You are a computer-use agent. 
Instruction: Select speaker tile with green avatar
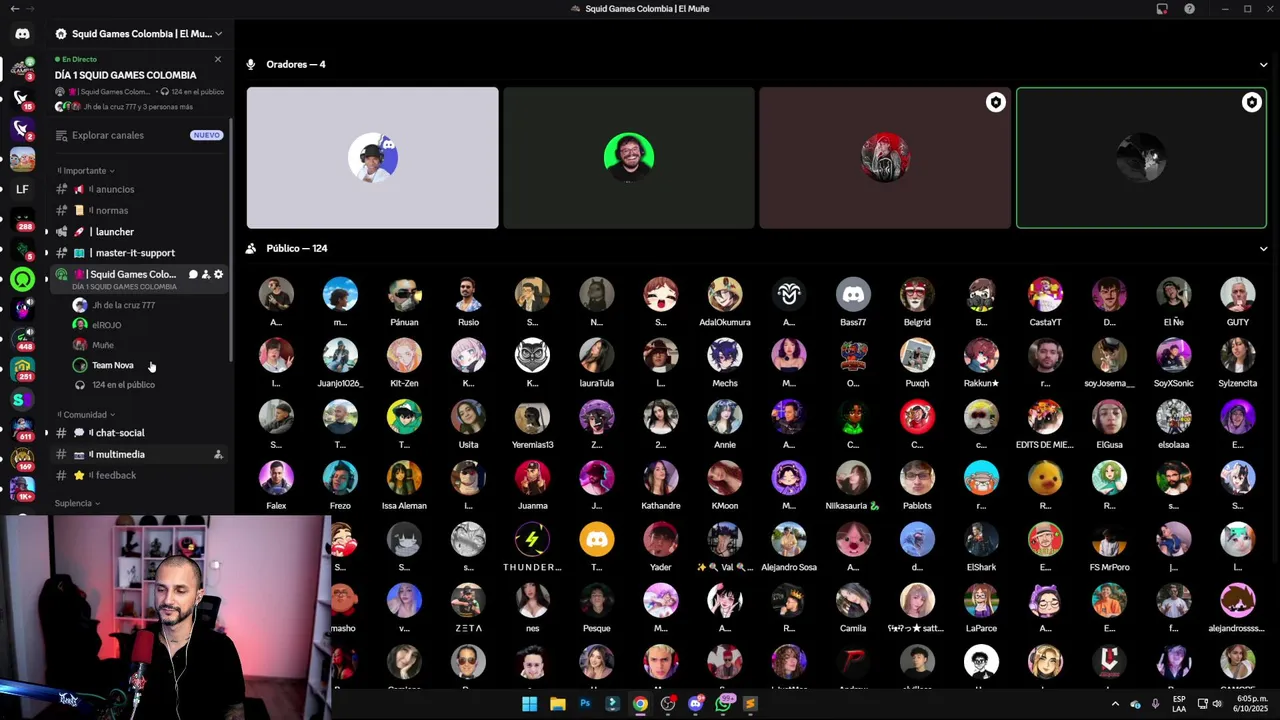(x=629, y=158)
